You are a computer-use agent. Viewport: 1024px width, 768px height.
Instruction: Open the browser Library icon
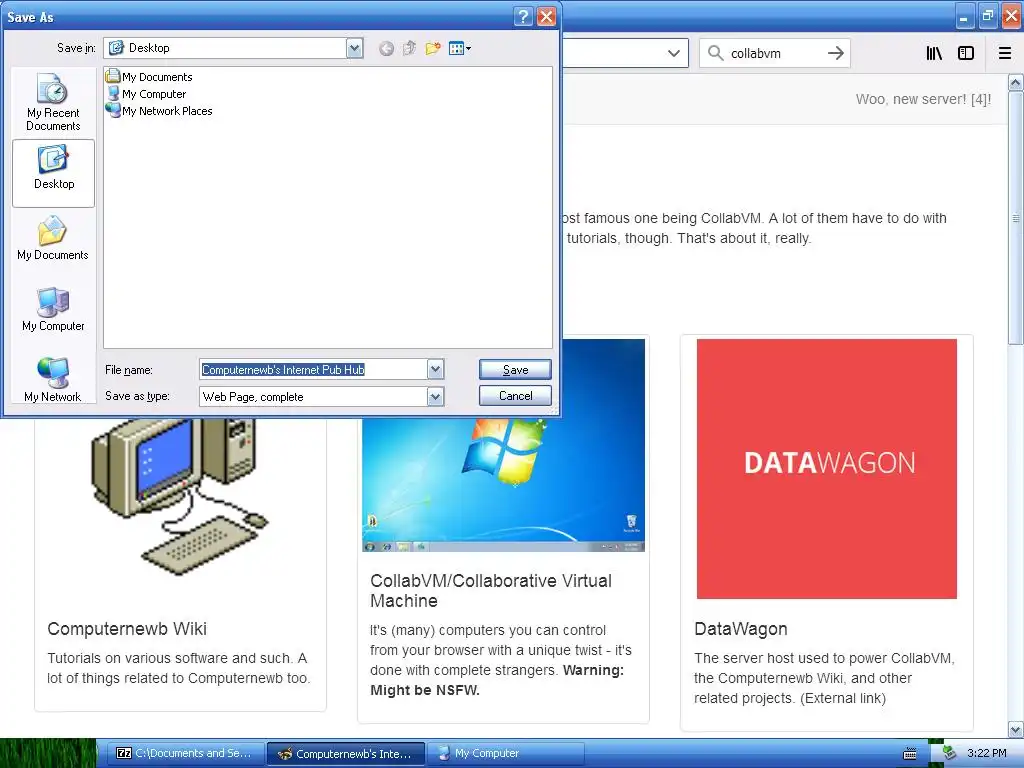[x=934, y=53]
